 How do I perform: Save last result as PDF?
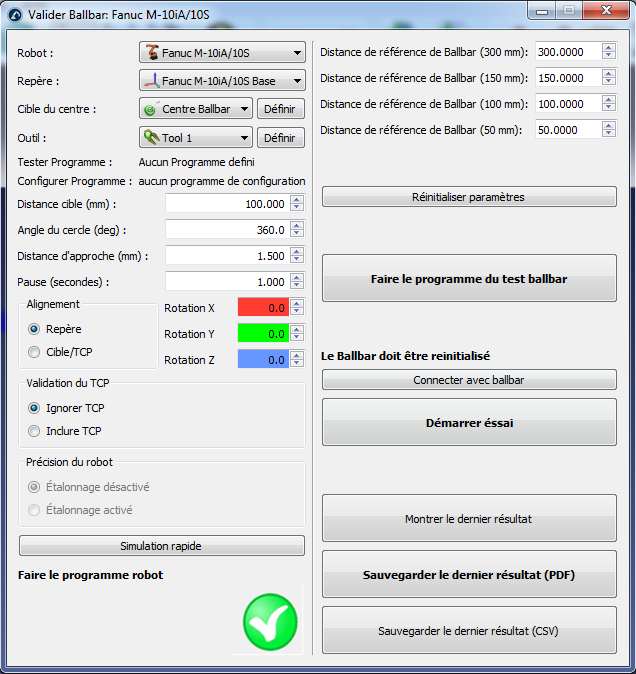[469, 575]
